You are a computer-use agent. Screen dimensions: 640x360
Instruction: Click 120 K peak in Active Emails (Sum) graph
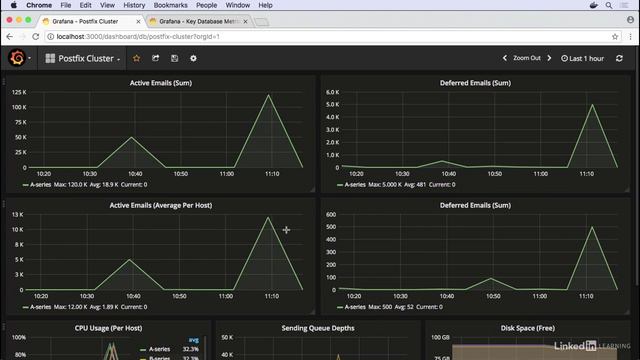tap(269, 96)
